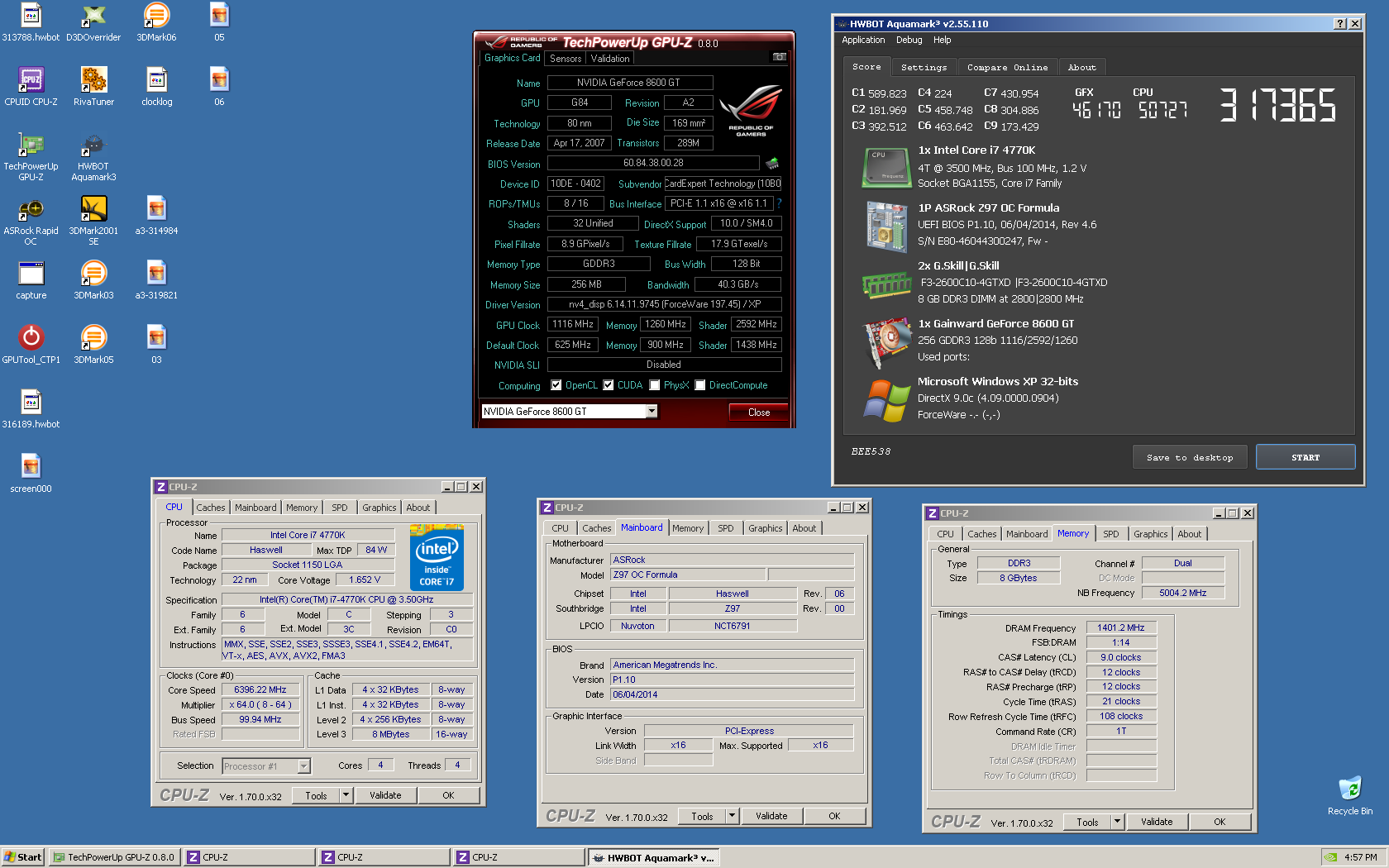Image resolution: width=1389 pixels, height=868 pixels.
Task: Click the Aquamark3 help question mark button
Action: tap(1339, 24)
